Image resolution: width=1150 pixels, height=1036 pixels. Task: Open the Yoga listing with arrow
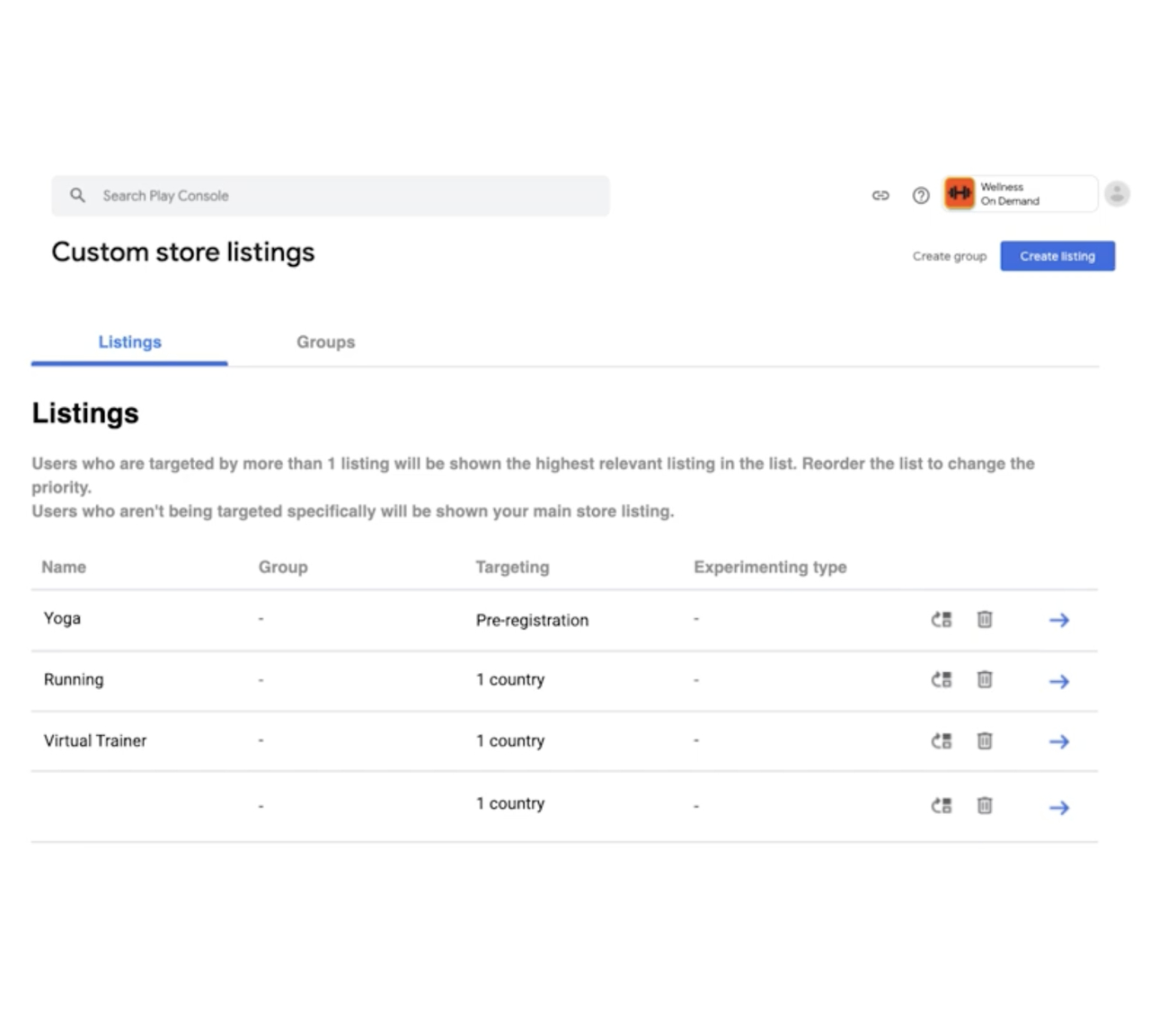pyautogui.click(x=1059, y=620)
